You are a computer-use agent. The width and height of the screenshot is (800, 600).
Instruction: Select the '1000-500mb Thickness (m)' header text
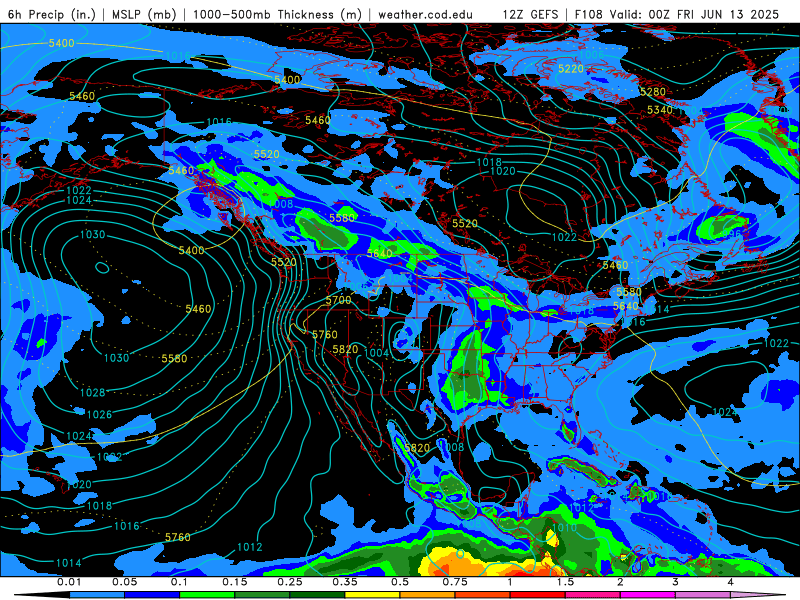click(x=277, y=14)
